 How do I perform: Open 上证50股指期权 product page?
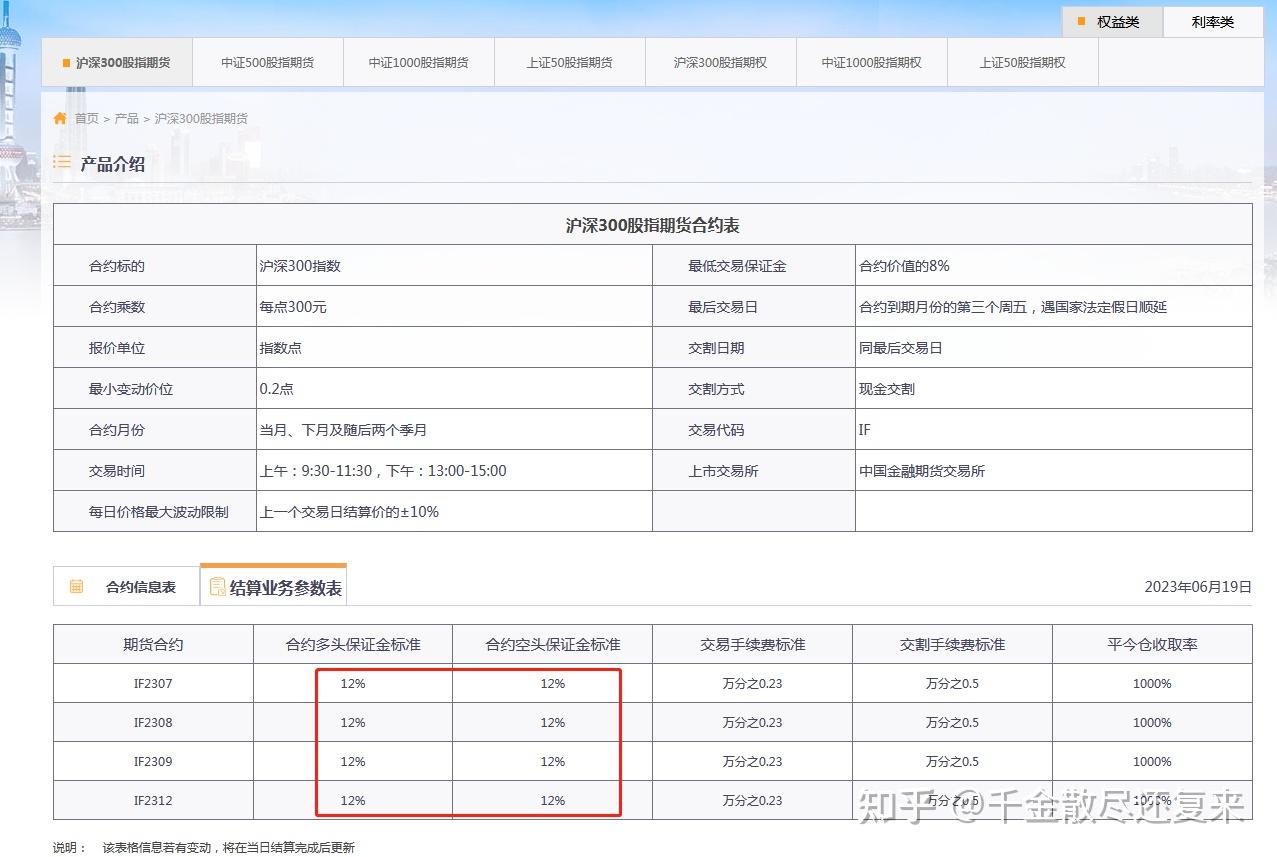coord(1022,61)
